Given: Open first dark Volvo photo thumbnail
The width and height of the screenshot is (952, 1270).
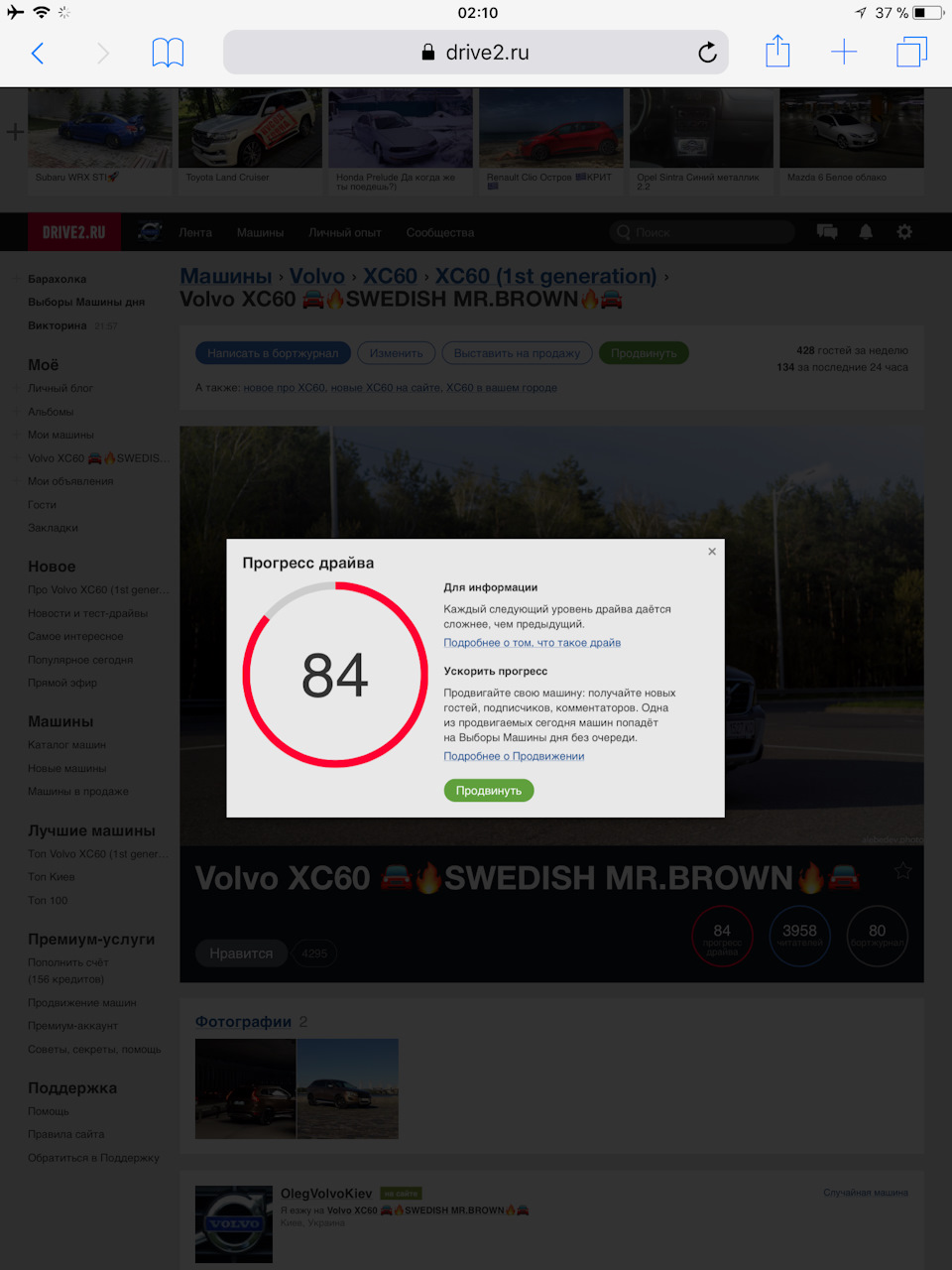Looking at the screenshot, I should 245,1088.
